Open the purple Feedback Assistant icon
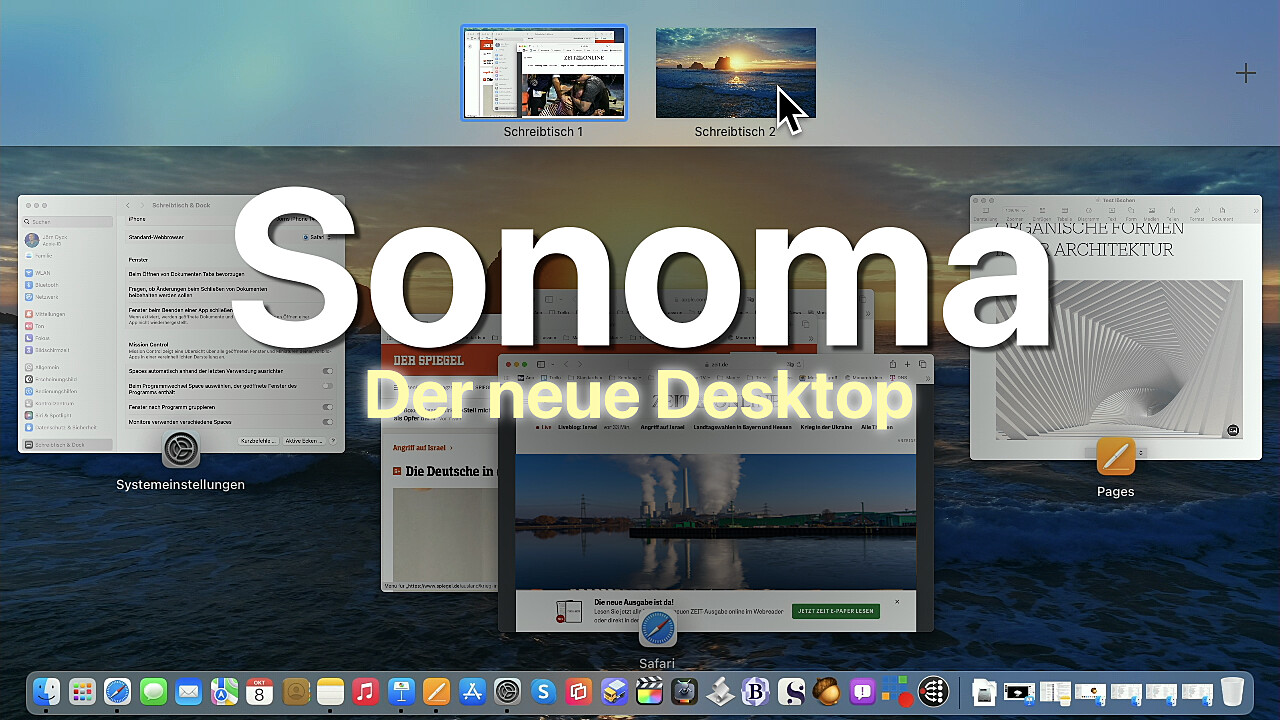This screenshot has width=1280, height=720. (863, 691)
